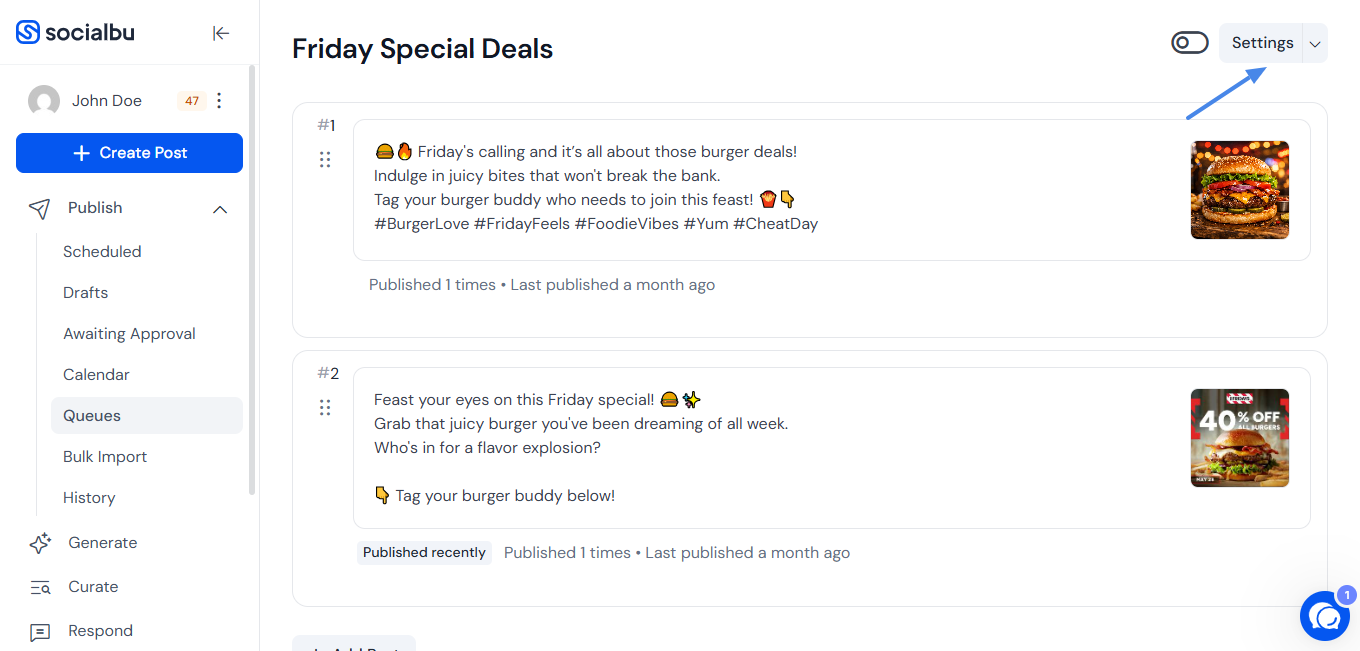Click the drag handle of post #1
Image resolution: width=1360 pixels, height=651 pixels.
[325, 160]
